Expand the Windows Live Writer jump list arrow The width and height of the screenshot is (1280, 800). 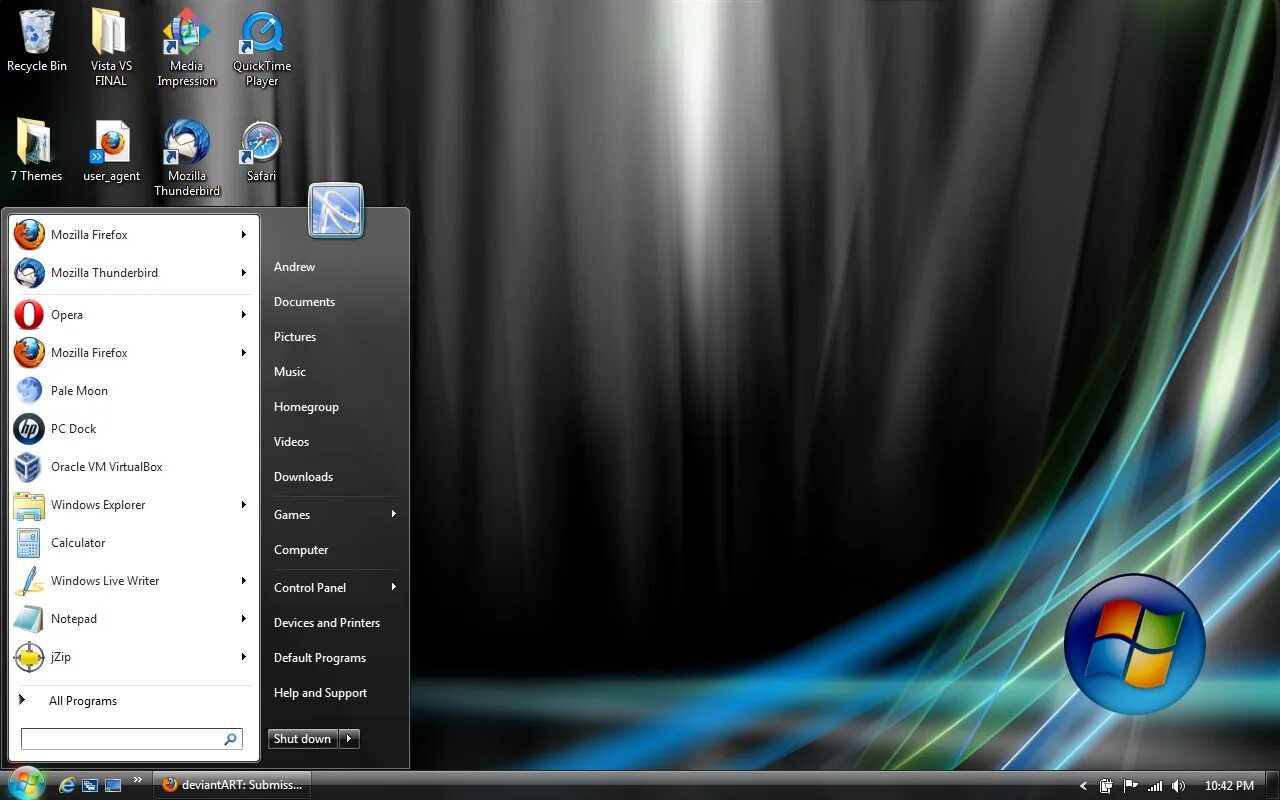click(243, 581)
